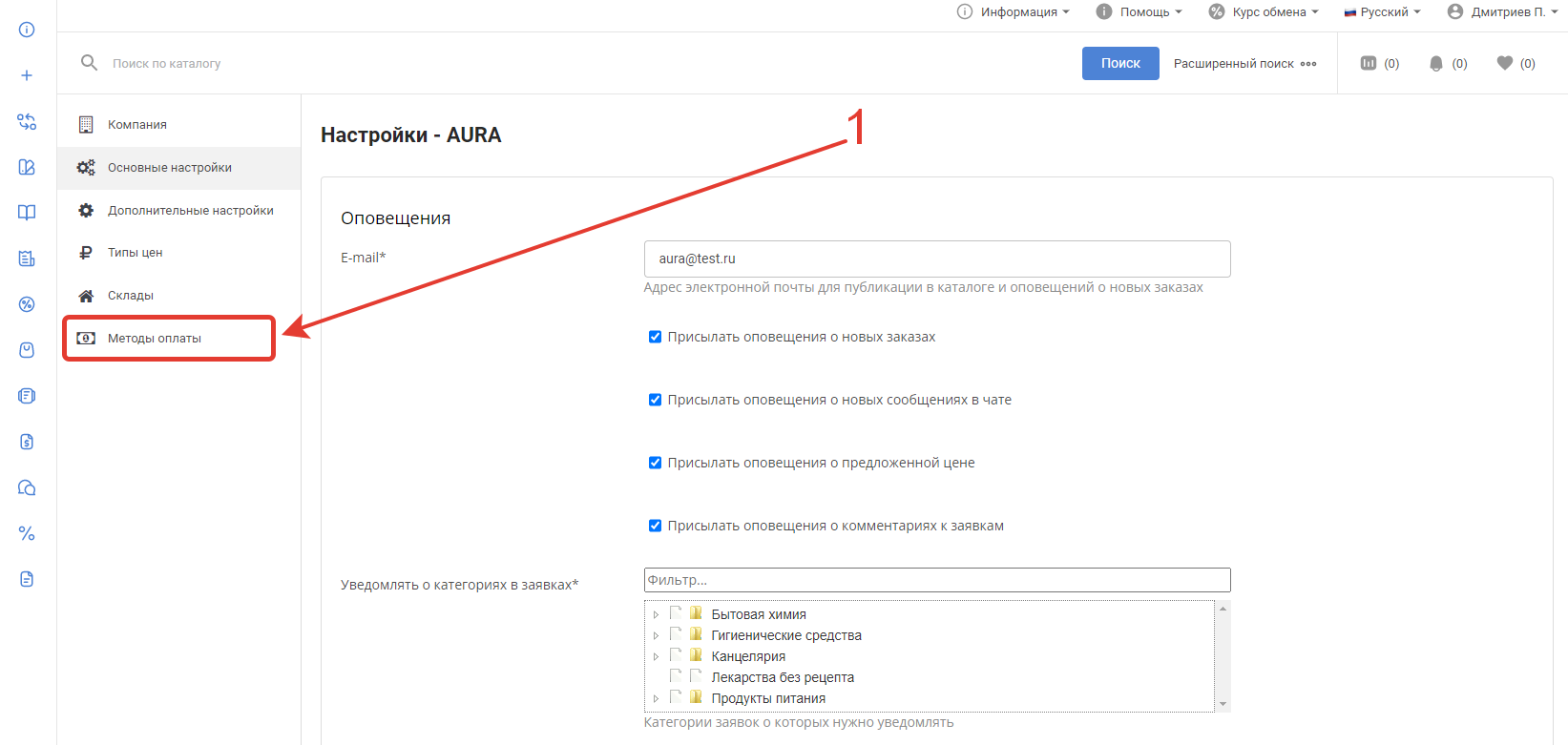
Task: Expand the Бытовая химия category tree node
Action: [x=656, y=615]
